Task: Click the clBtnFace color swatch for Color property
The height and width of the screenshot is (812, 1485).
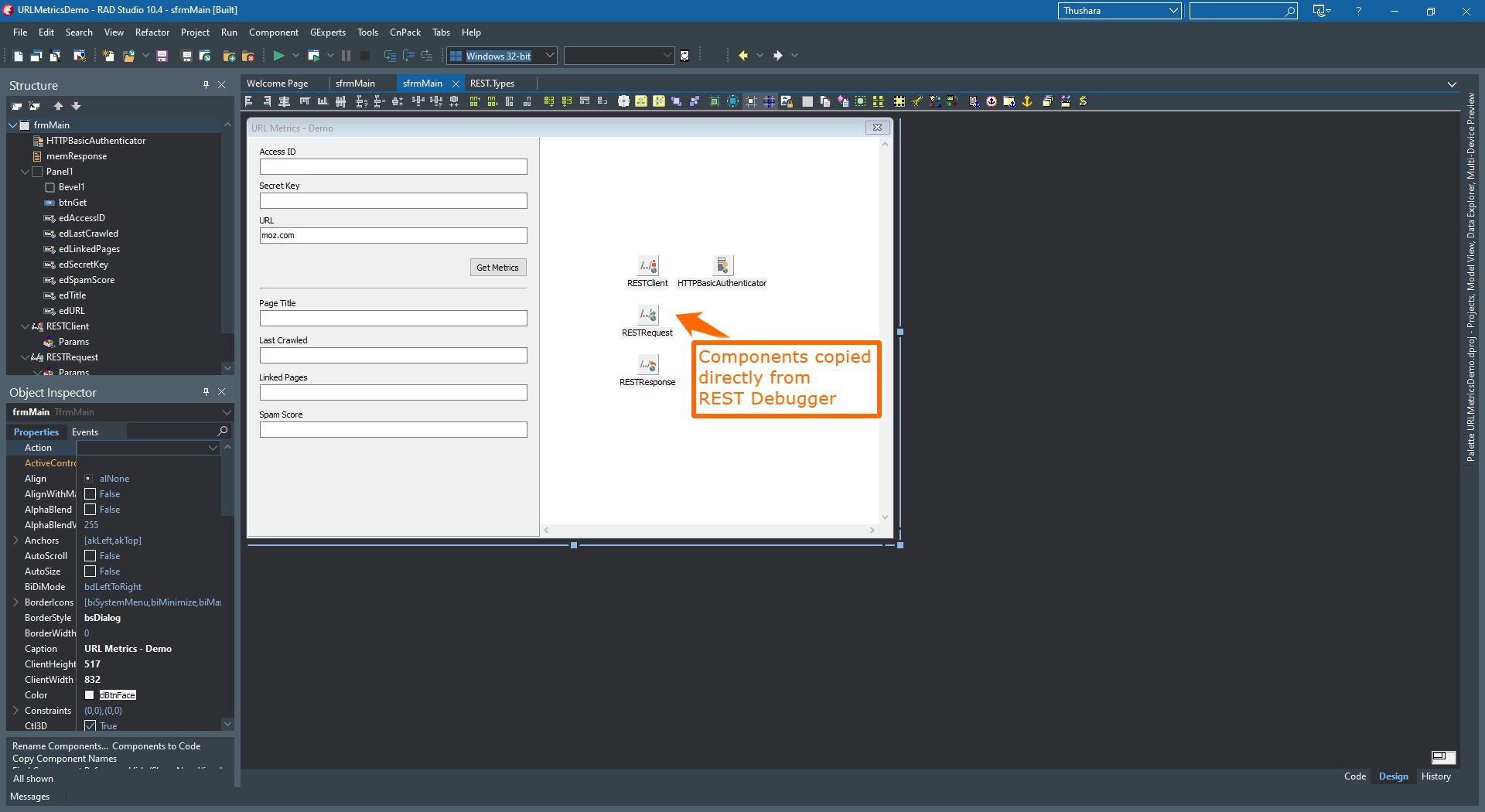Action: point(90,694)
